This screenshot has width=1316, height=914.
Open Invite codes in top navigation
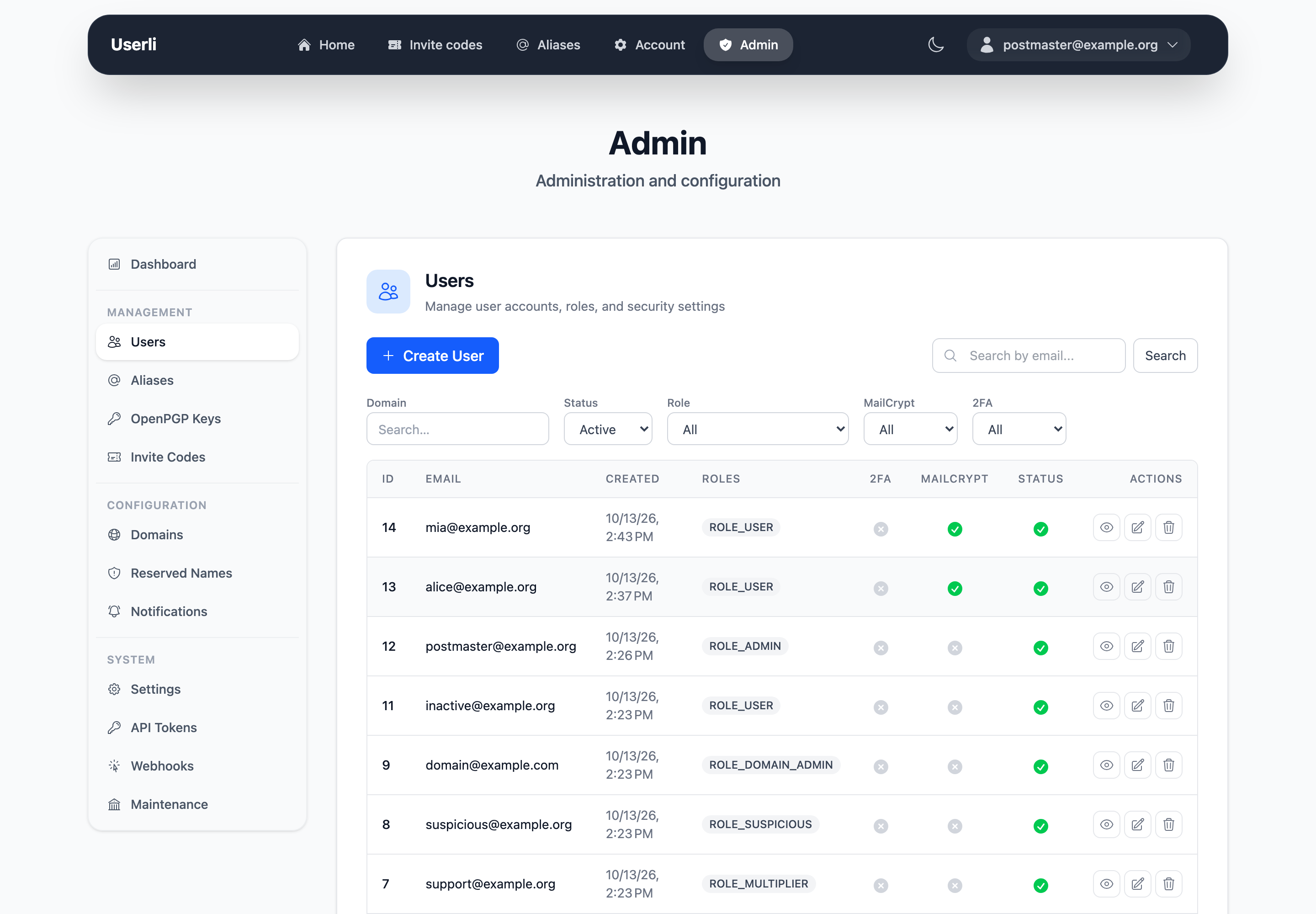tap(435, 45)
